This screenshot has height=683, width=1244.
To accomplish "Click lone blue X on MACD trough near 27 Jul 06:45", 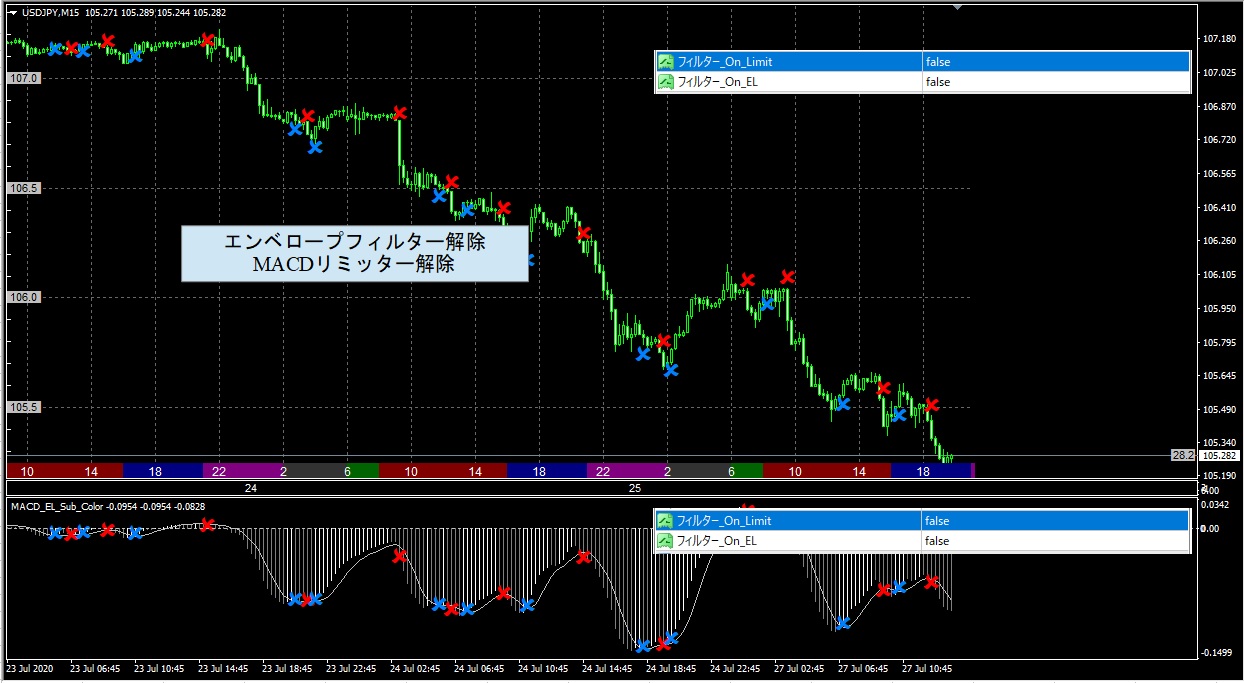I will (x=843, y=623).
